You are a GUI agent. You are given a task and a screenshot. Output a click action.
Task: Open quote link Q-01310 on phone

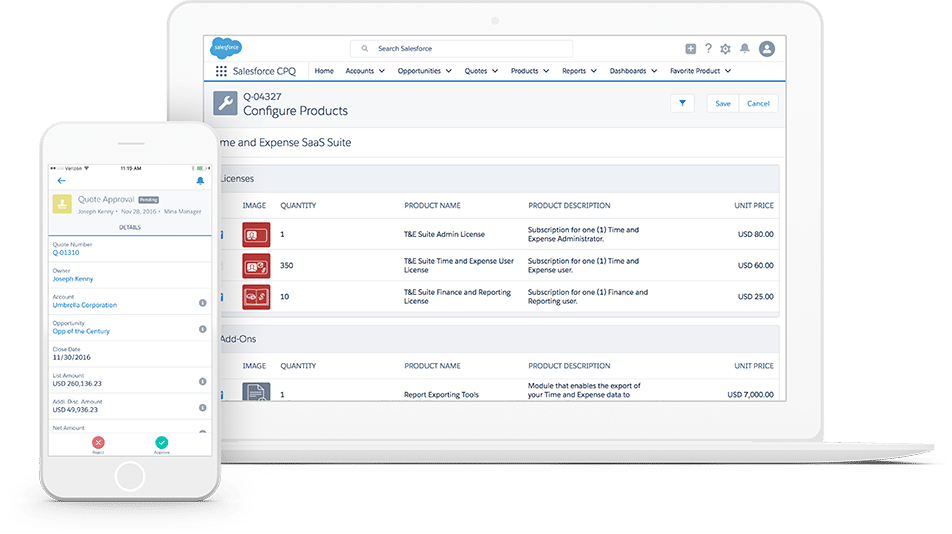[66, 252]
